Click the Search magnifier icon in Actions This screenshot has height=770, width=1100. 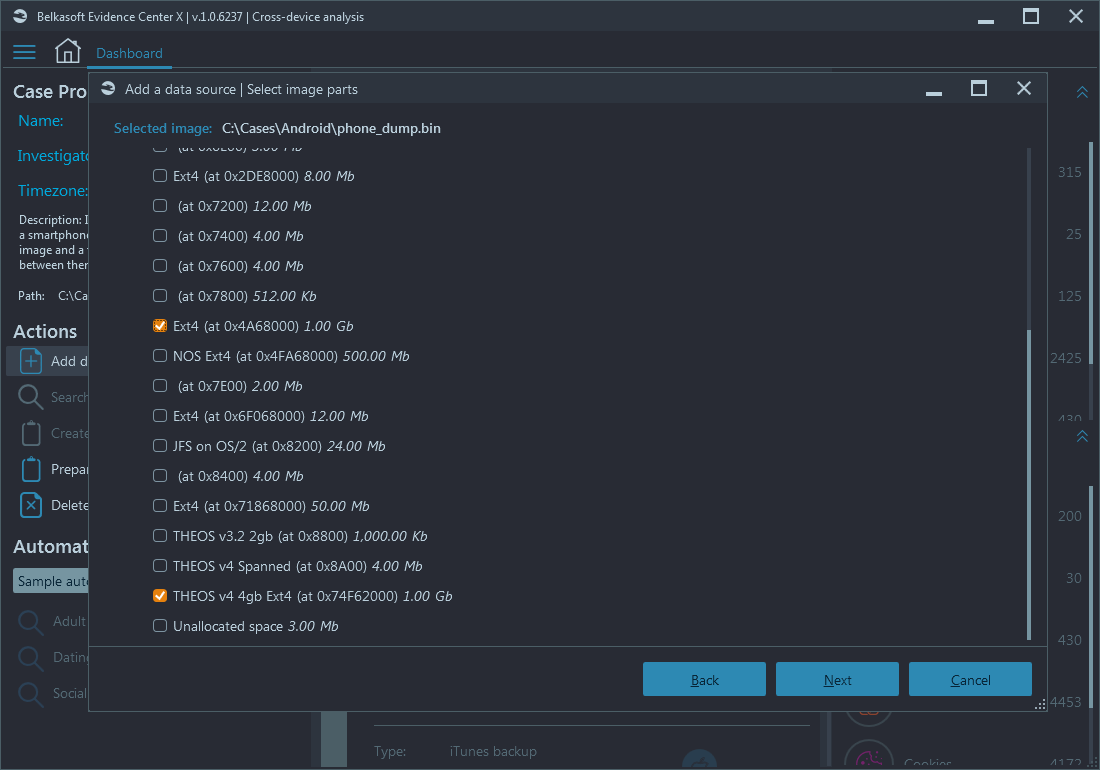(30, 397)
